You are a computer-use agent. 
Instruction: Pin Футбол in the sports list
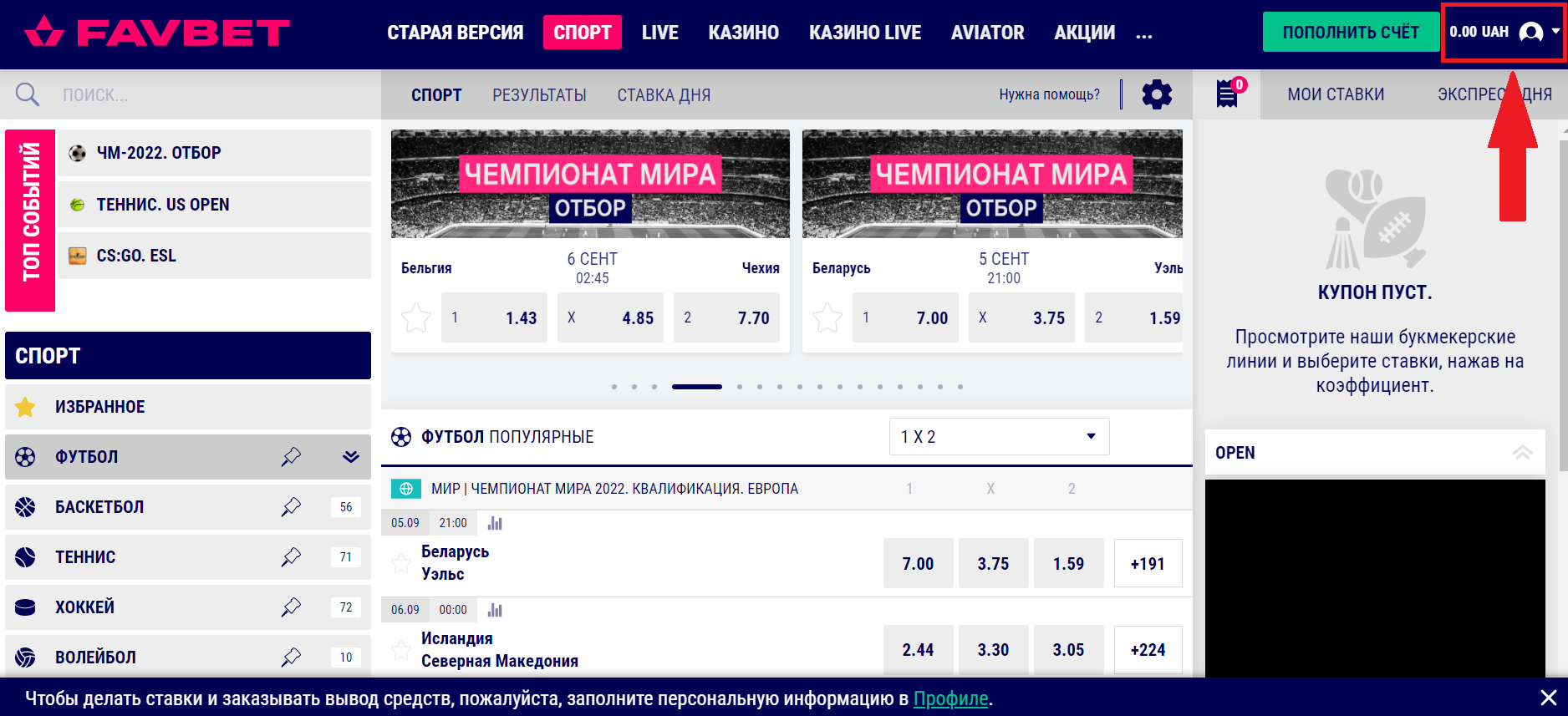(291, 457)
